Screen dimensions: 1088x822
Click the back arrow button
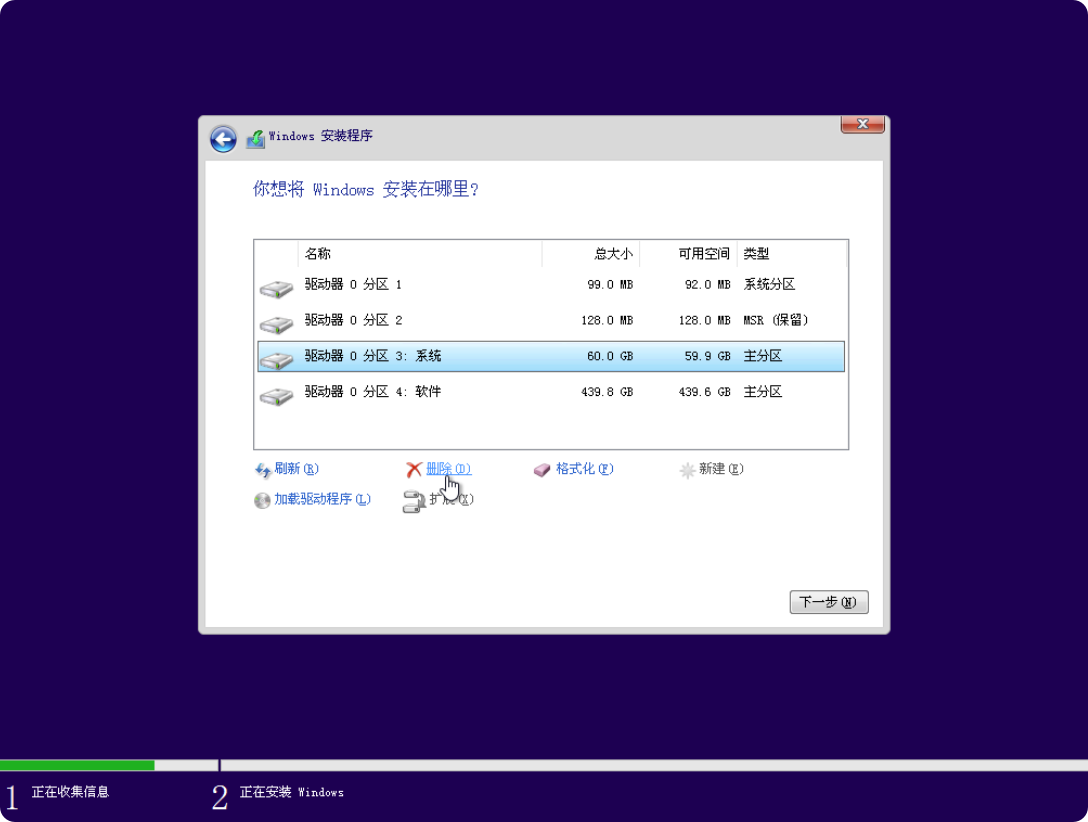(223, 139)
